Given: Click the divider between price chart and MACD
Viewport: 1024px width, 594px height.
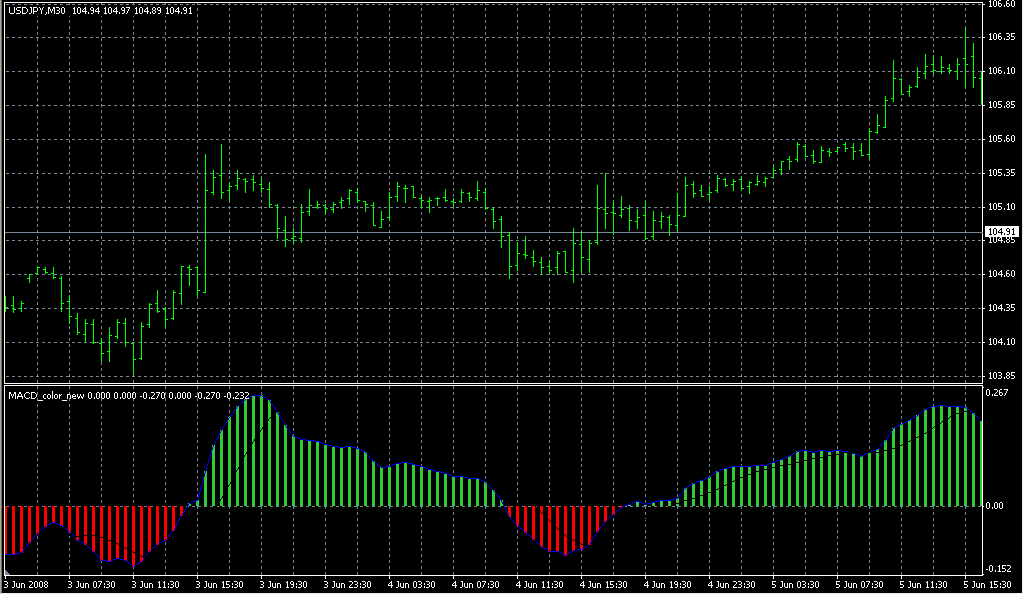Looking at the screenshot, I should coord(490,384).
